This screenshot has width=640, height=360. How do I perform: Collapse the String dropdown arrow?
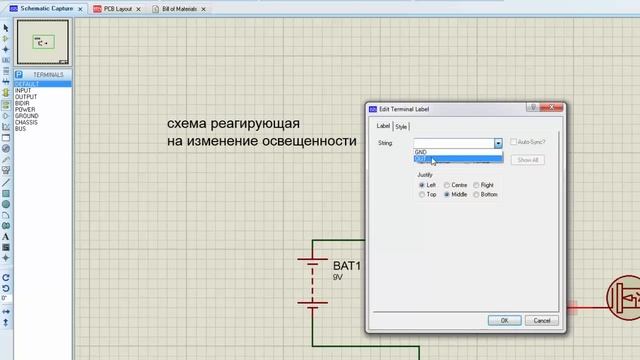pos(498,143)
